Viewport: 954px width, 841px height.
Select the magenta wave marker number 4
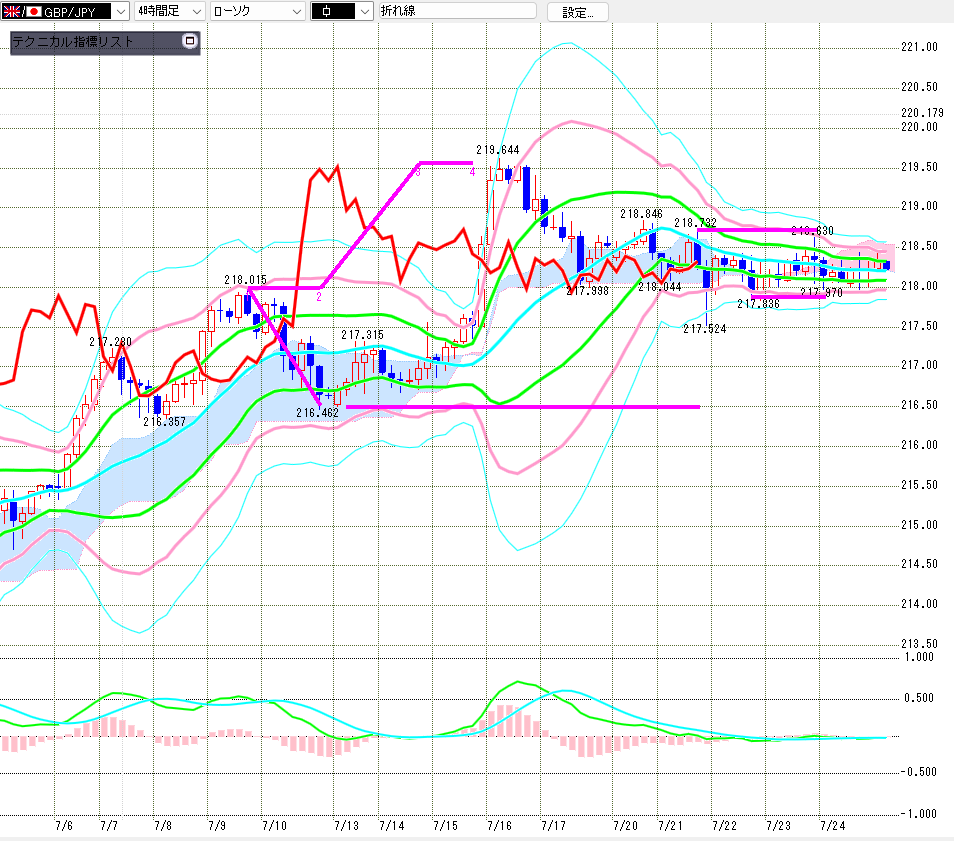(x=472, y=172)
